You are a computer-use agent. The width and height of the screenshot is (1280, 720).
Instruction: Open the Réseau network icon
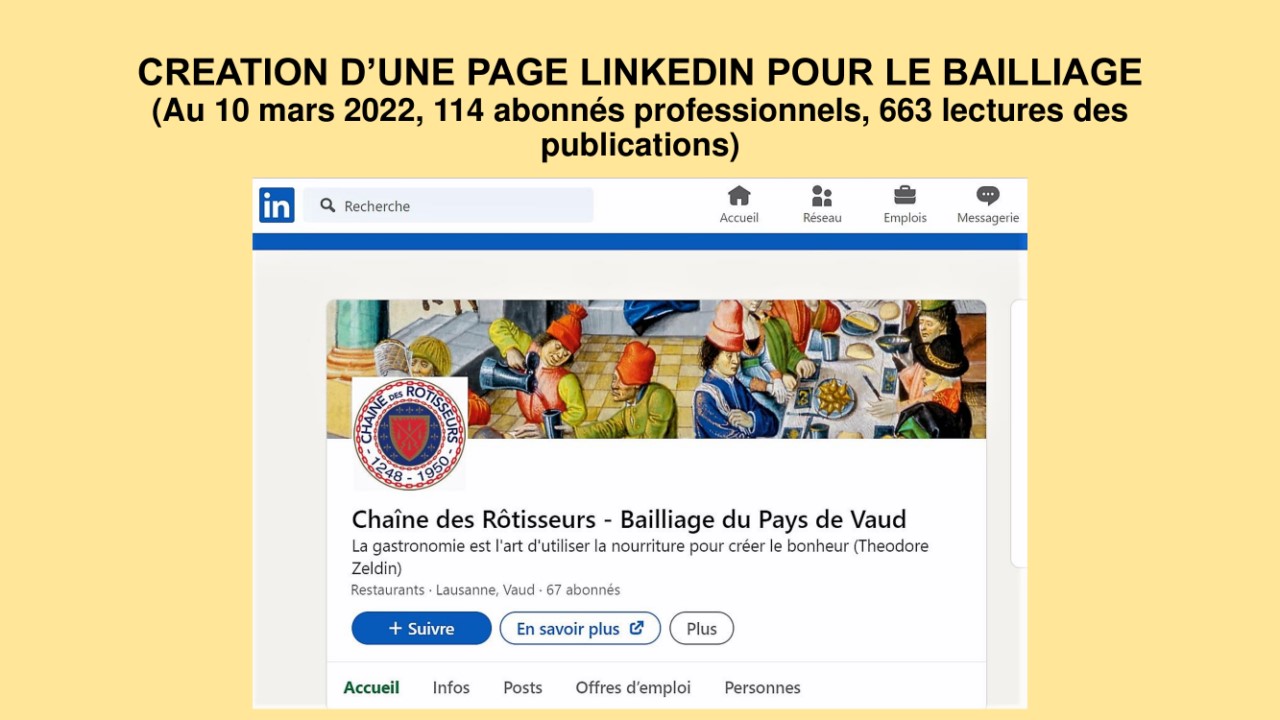point(822,196)
